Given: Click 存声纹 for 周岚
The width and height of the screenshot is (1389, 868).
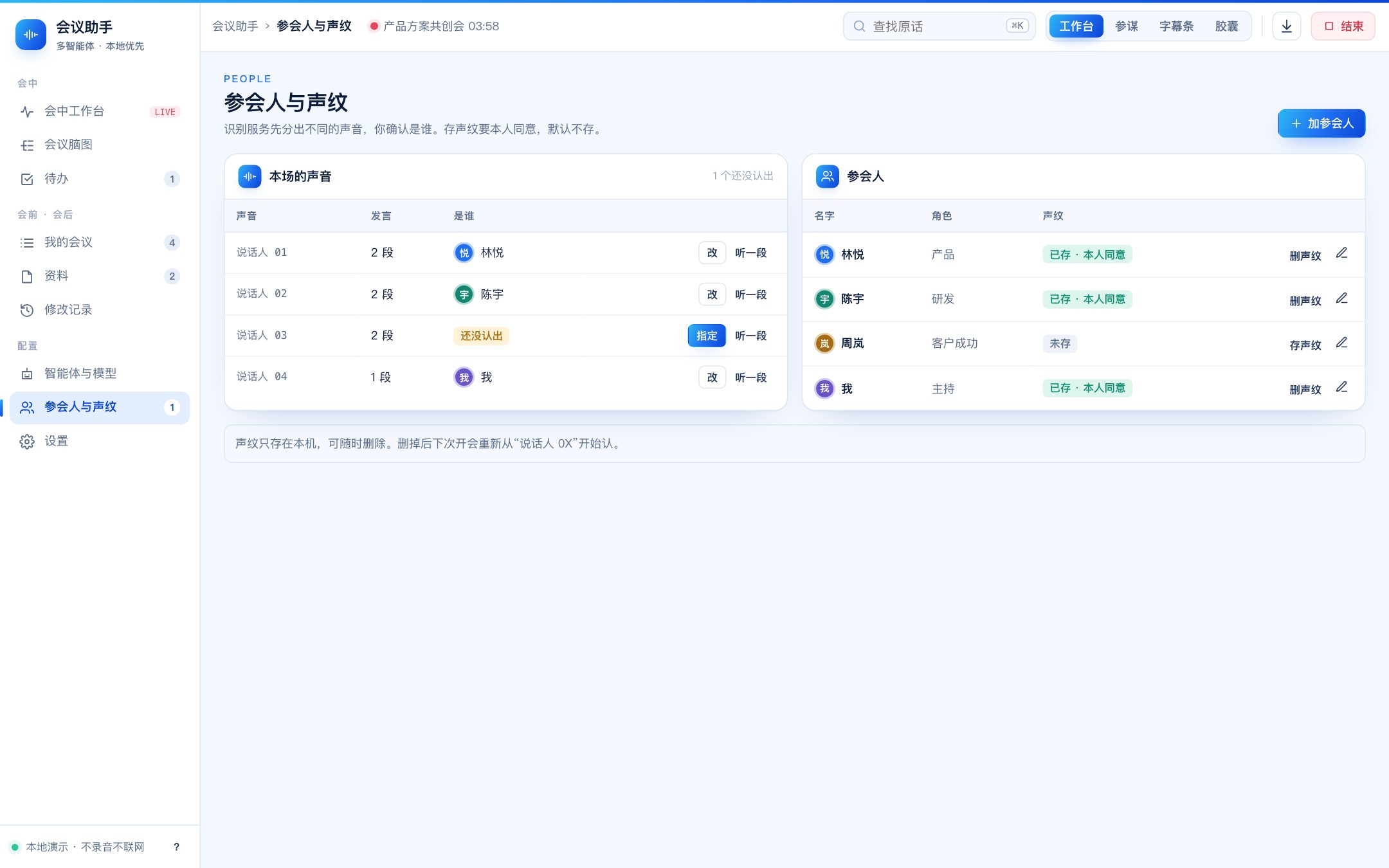Looking at the screenshot, I should point(1305,345).
